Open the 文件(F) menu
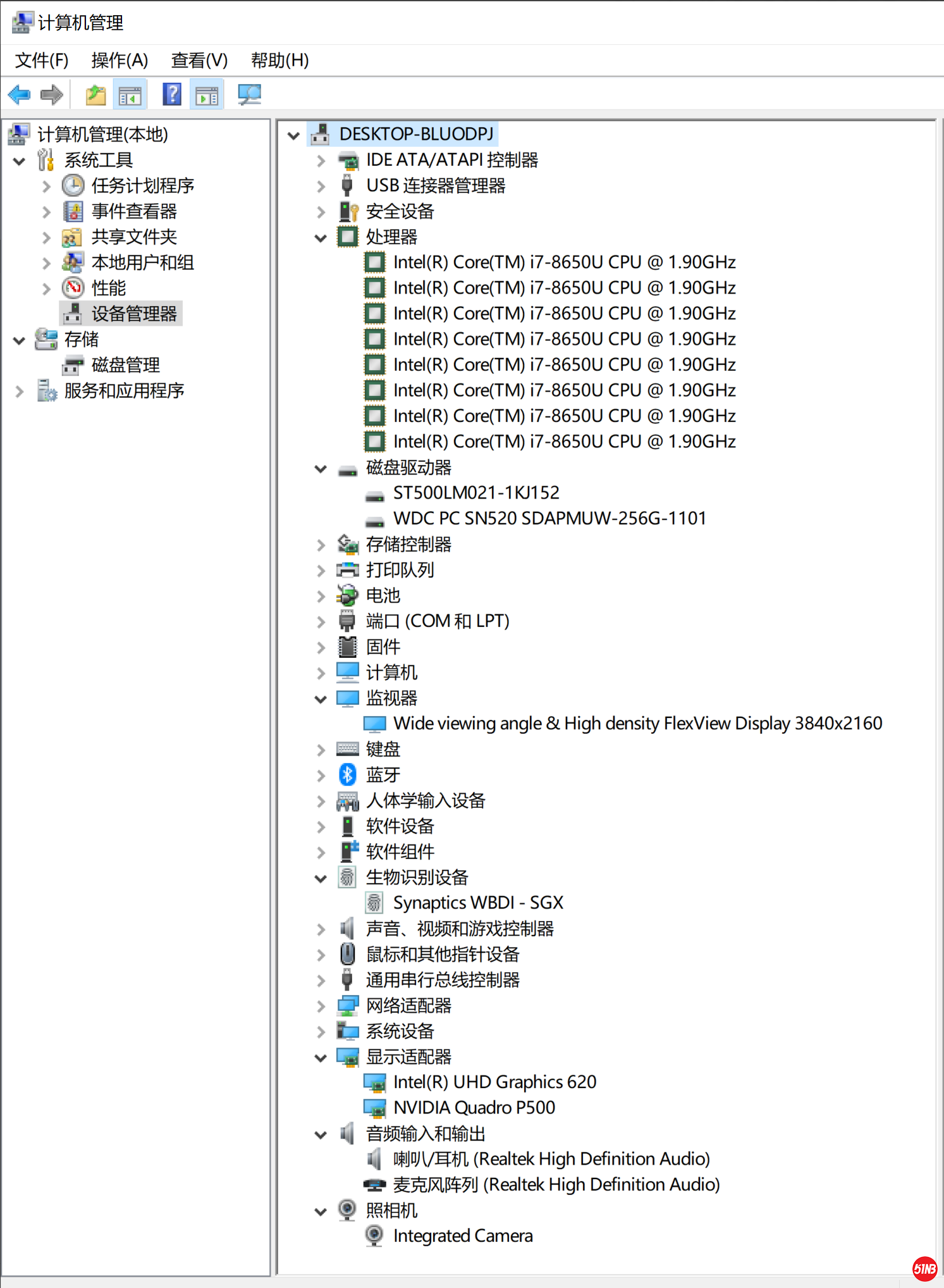This screenshot has width=944, height=1288. 42,61
